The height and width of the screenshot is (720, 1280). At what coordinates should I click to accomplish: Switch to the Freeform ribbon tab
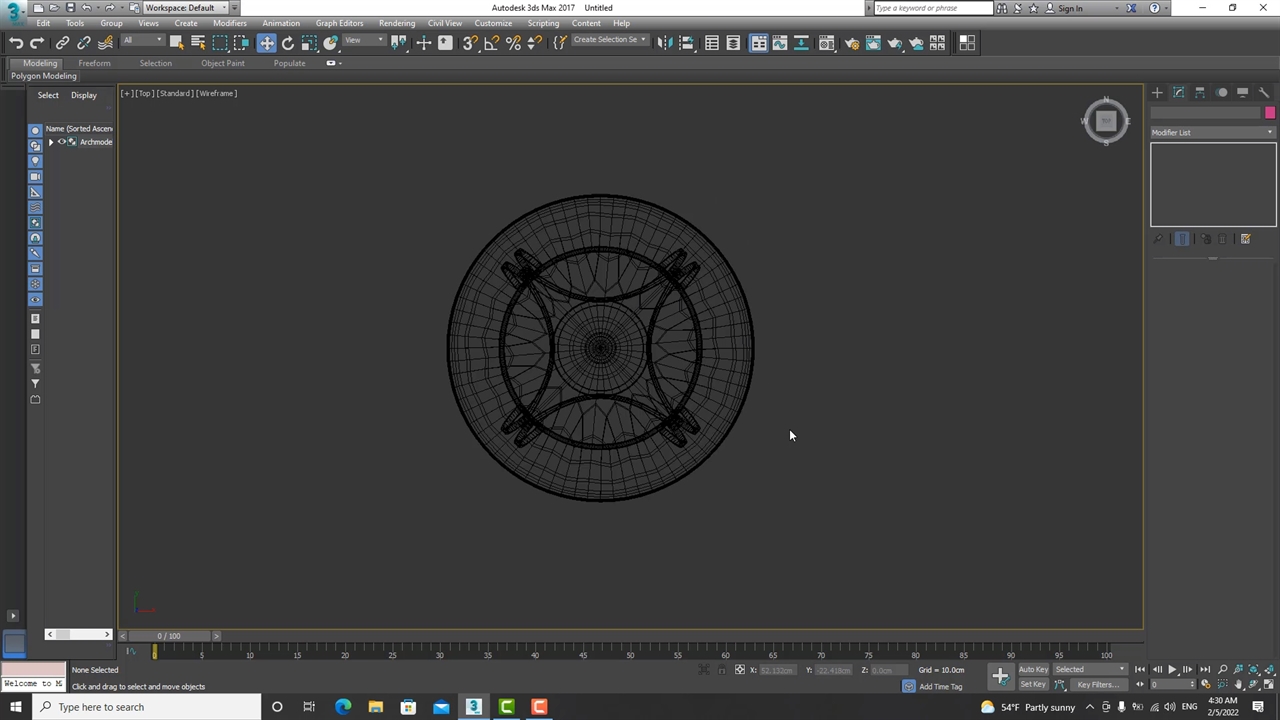click(94, 63)
